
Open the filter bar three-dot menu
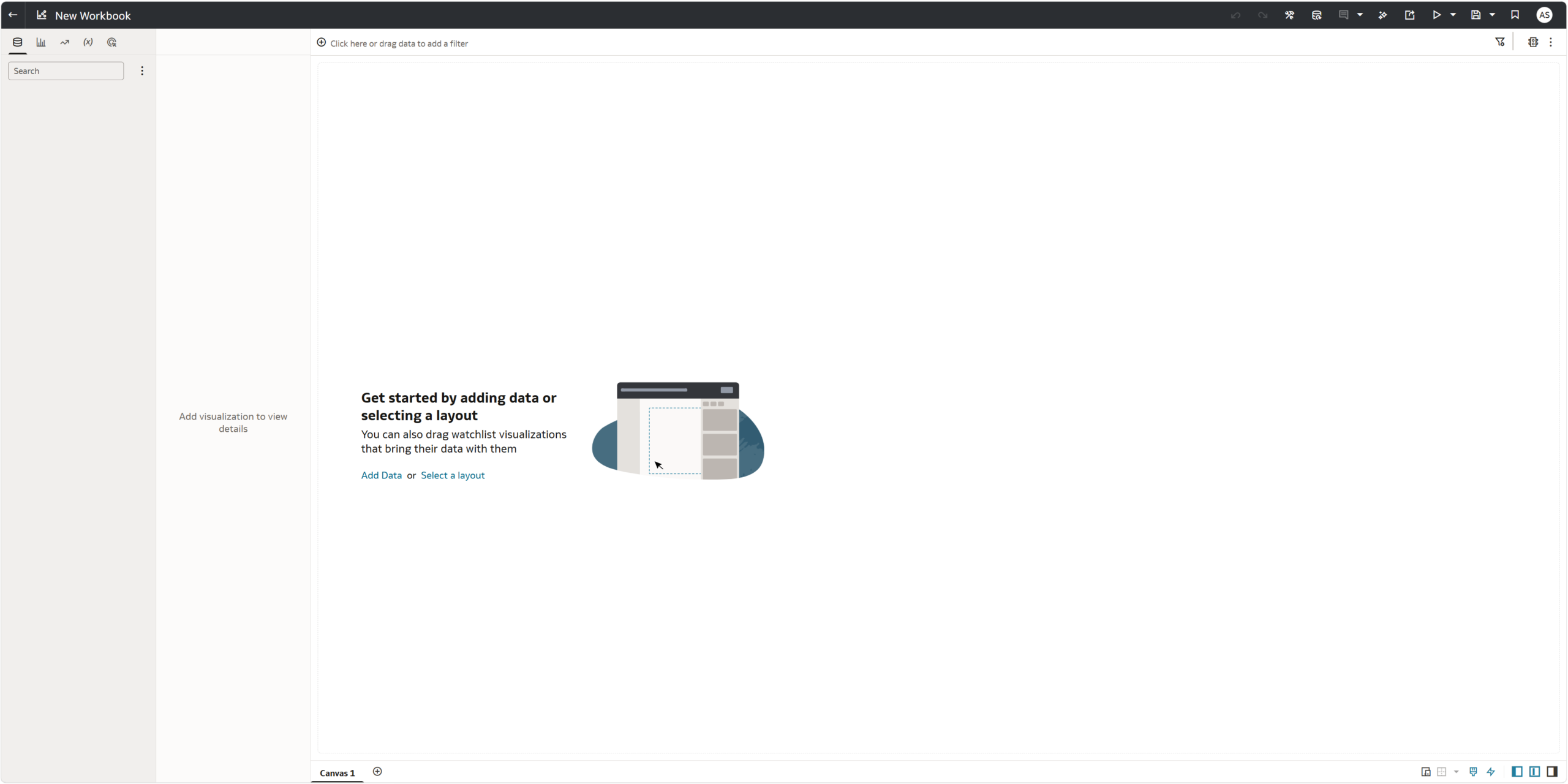[1551, 42]
